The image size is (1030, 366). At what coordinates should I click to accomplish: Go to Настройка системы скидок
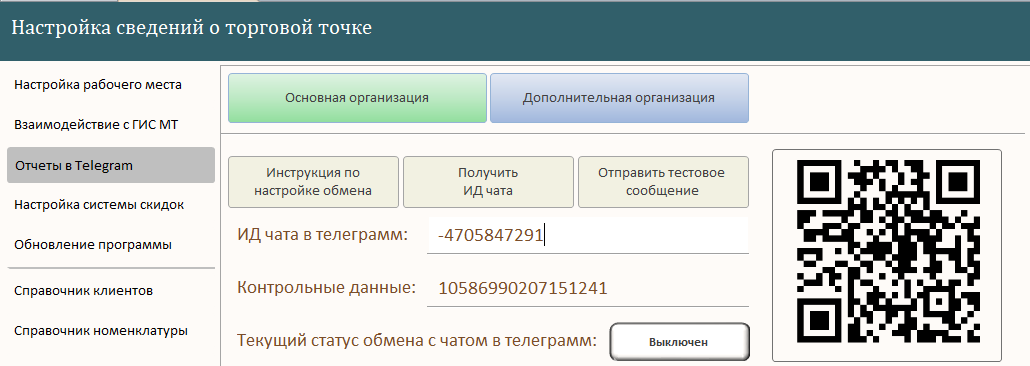pos(99,204)
